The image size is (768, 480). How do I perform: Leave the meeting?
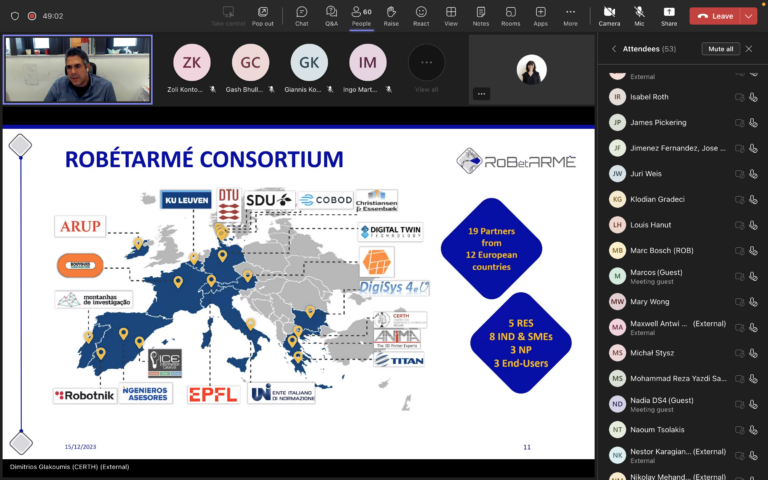(x=715, y=16)
